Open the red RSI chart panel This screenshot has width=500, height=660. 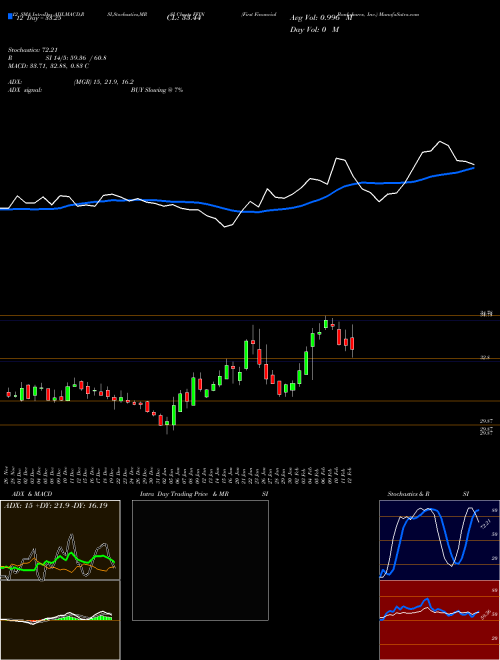(439, 620)
